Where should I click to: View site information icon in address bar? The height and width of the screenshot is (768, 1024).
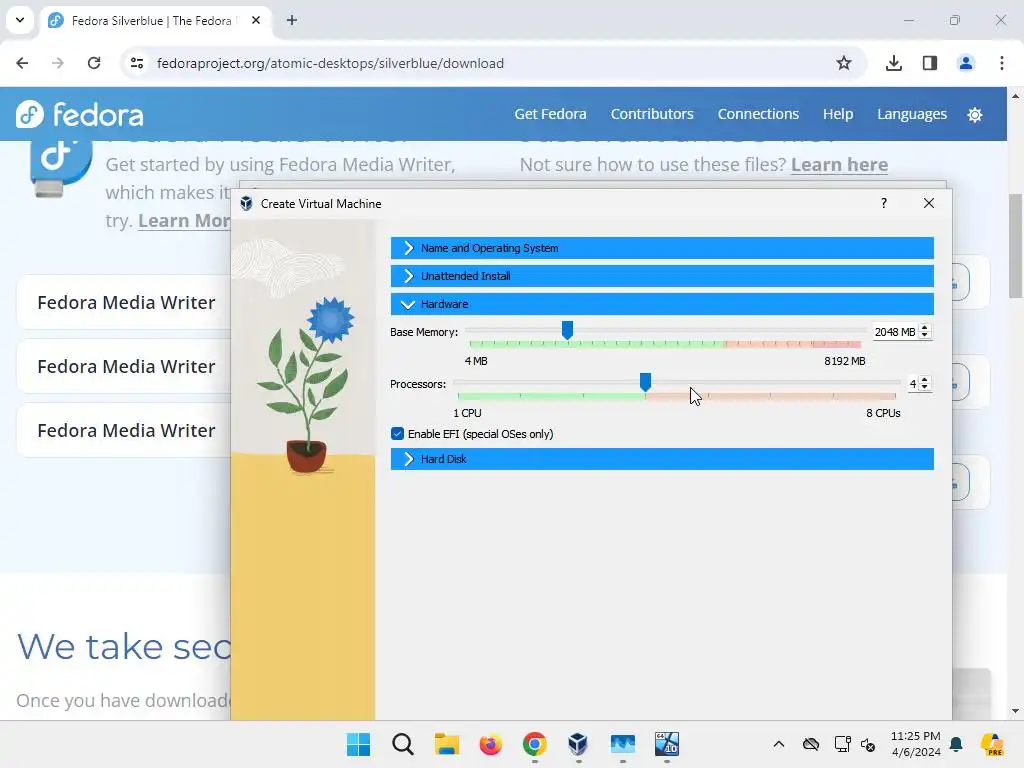coord(136,63)
